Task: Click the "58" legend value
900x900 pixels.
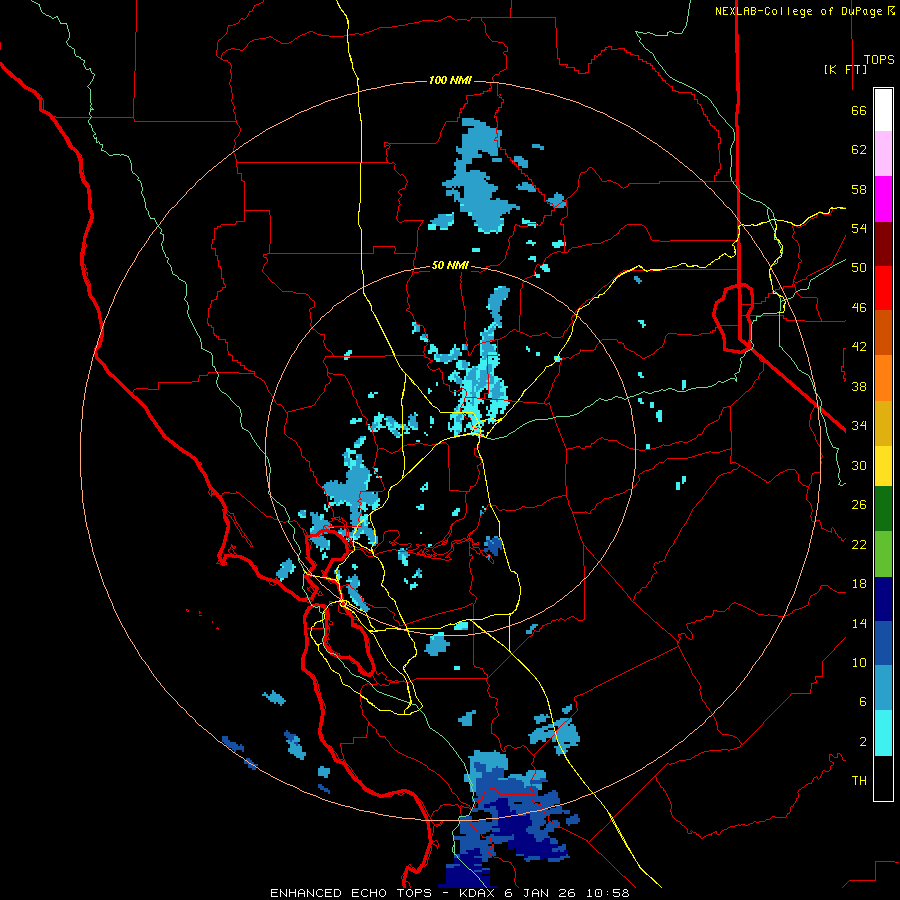Action: pyautogui.click(x=859, y=189)
